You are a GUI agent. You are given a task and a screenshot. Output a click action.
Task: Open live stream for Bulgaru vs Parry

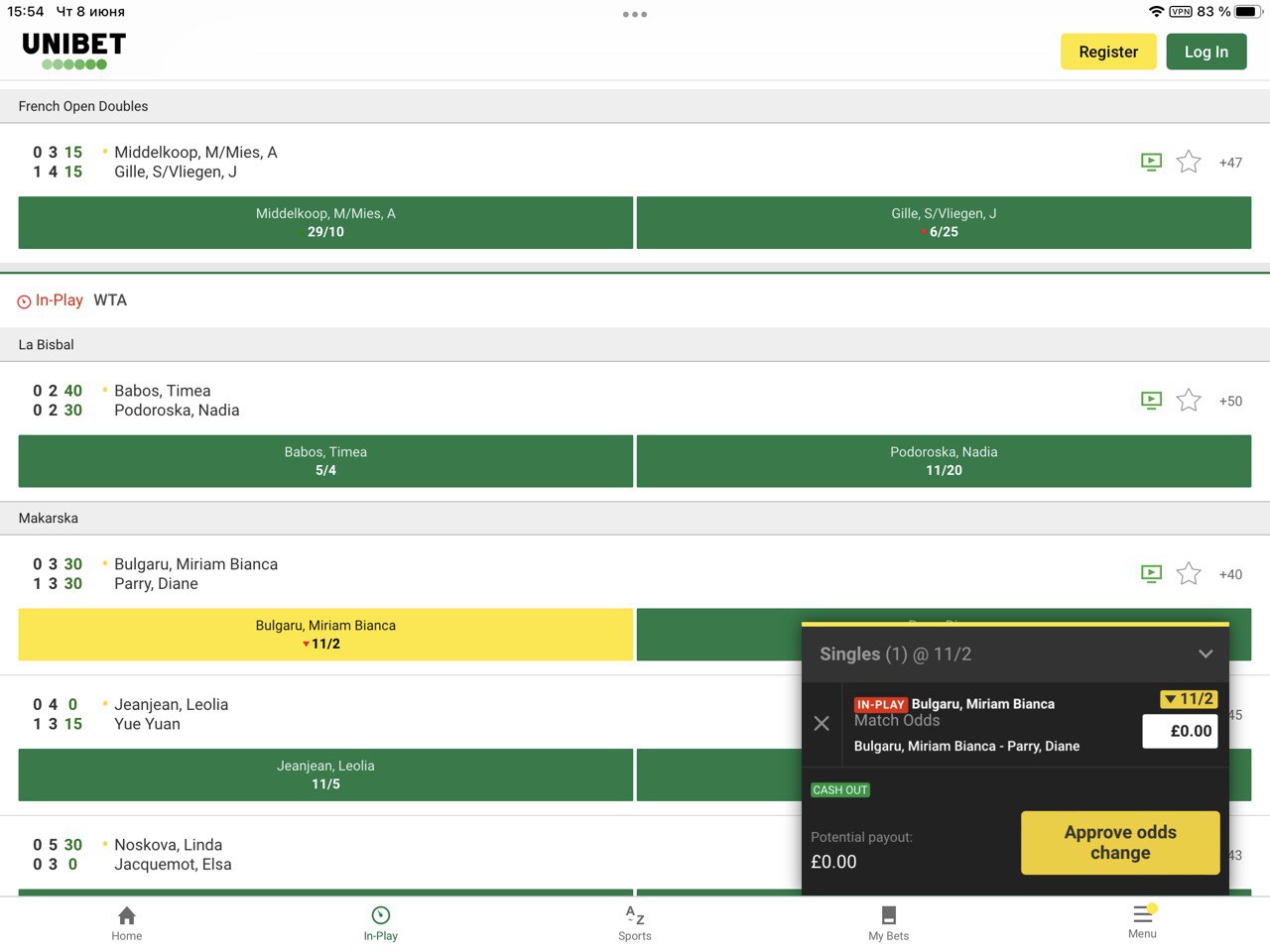point(1151,573)
